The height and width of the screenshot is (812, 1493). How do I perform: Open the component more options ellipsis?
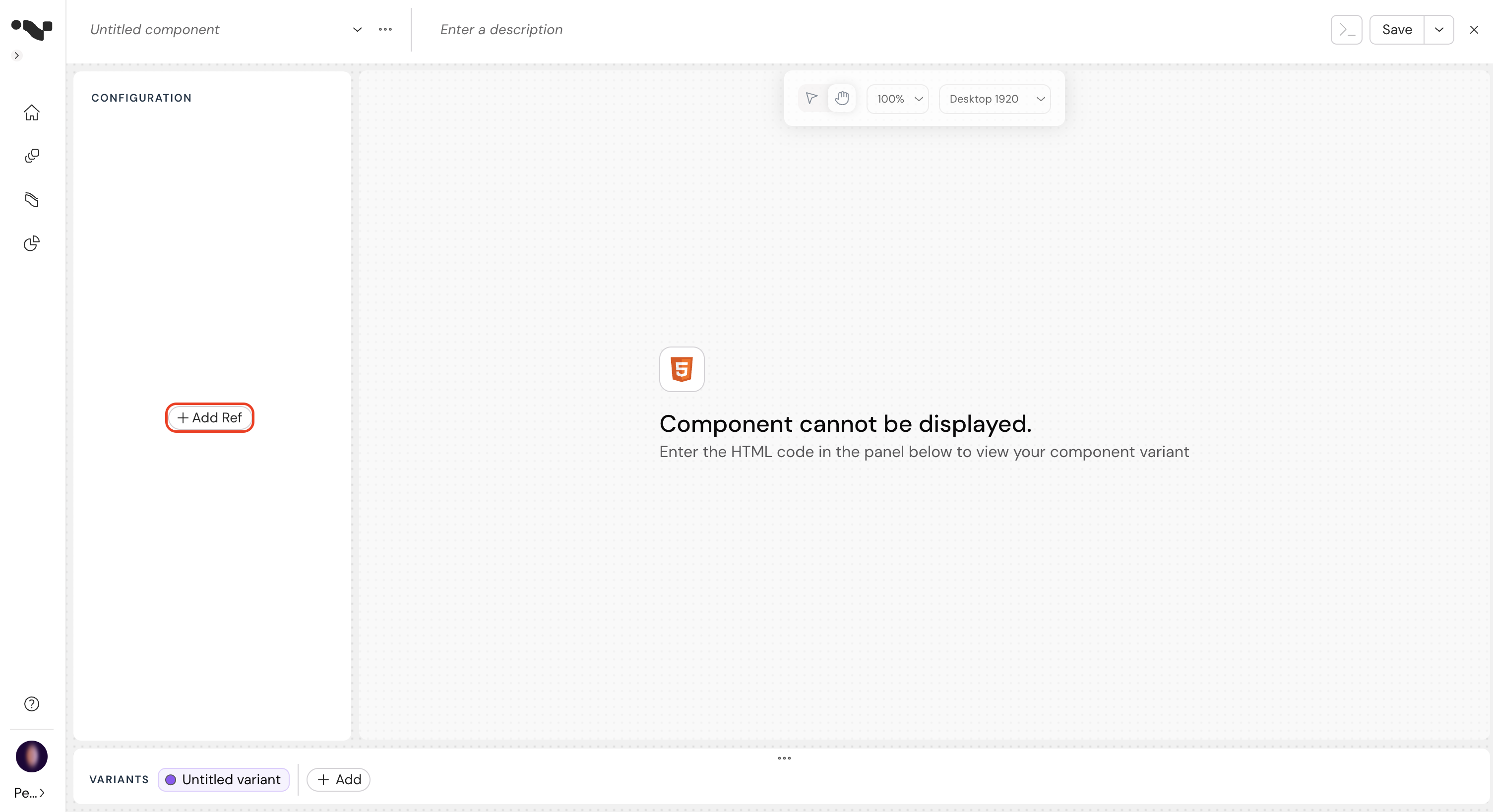point(385,30)
